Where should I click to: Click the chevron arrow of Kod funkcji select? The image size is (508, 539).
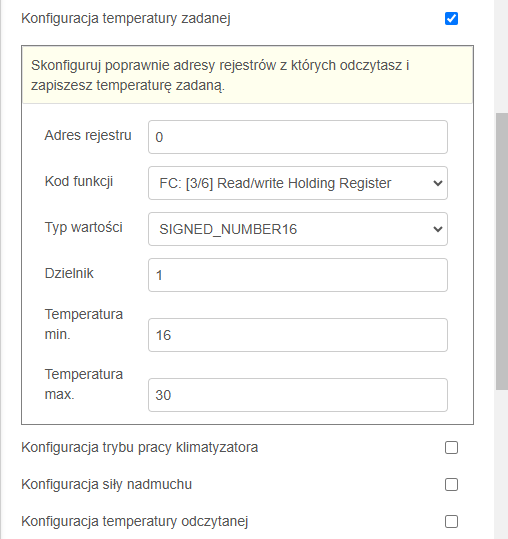[438, 183]
